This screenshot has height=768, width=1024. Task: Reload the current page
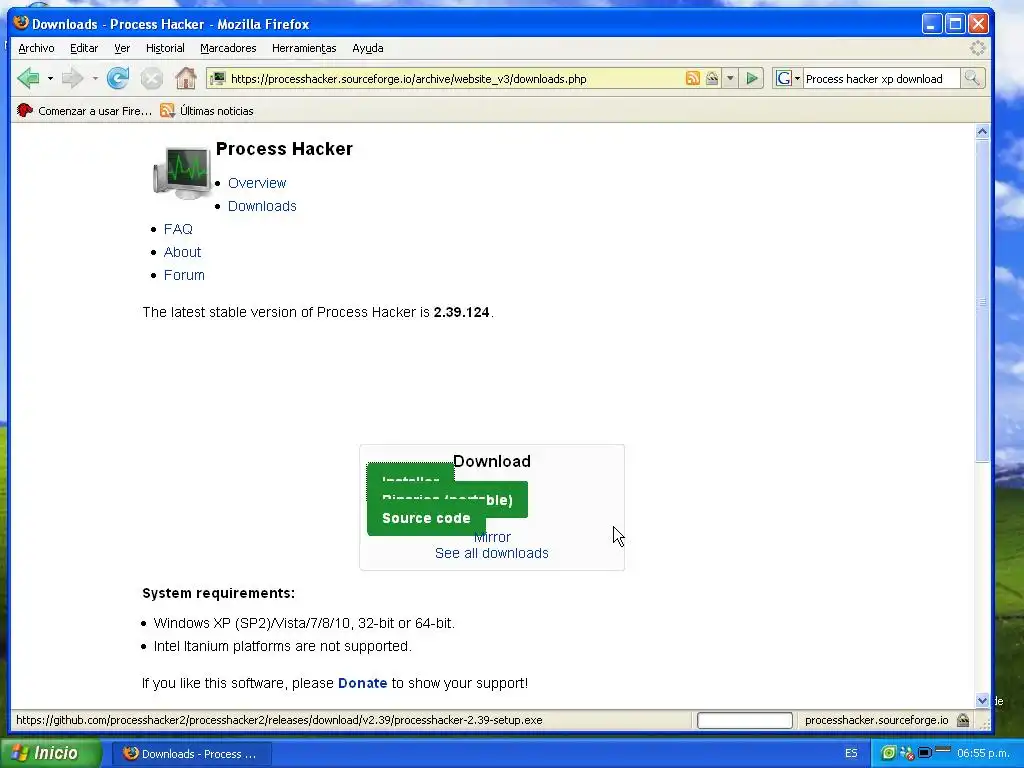pyautogui.click(x=118, y=78)
